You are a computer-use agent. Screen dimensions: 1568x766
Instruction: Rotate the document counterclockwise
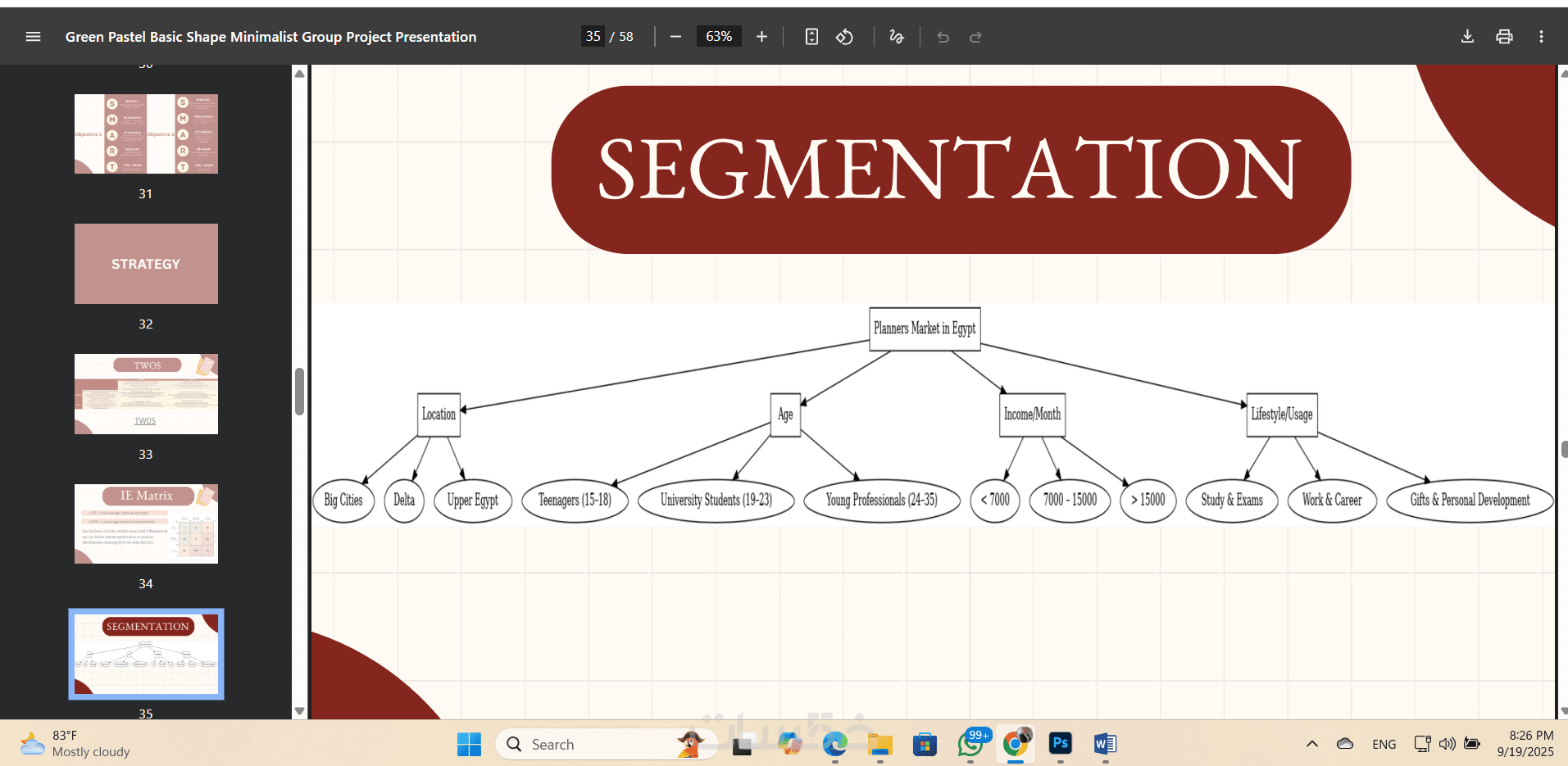[844, 37]
